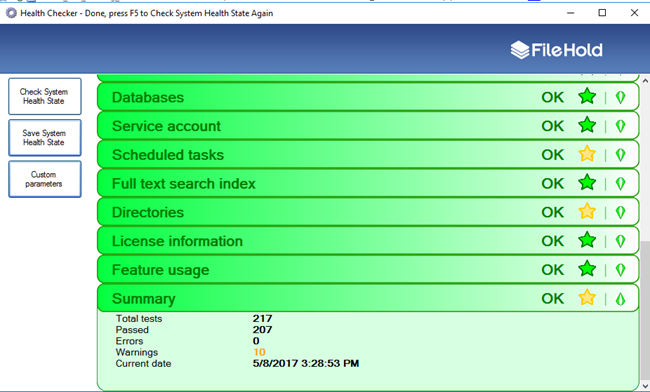Click the yellow star in the Summary row
This screenshot has width=650, height=392.
pyautogui.click(x=587, y=298)
